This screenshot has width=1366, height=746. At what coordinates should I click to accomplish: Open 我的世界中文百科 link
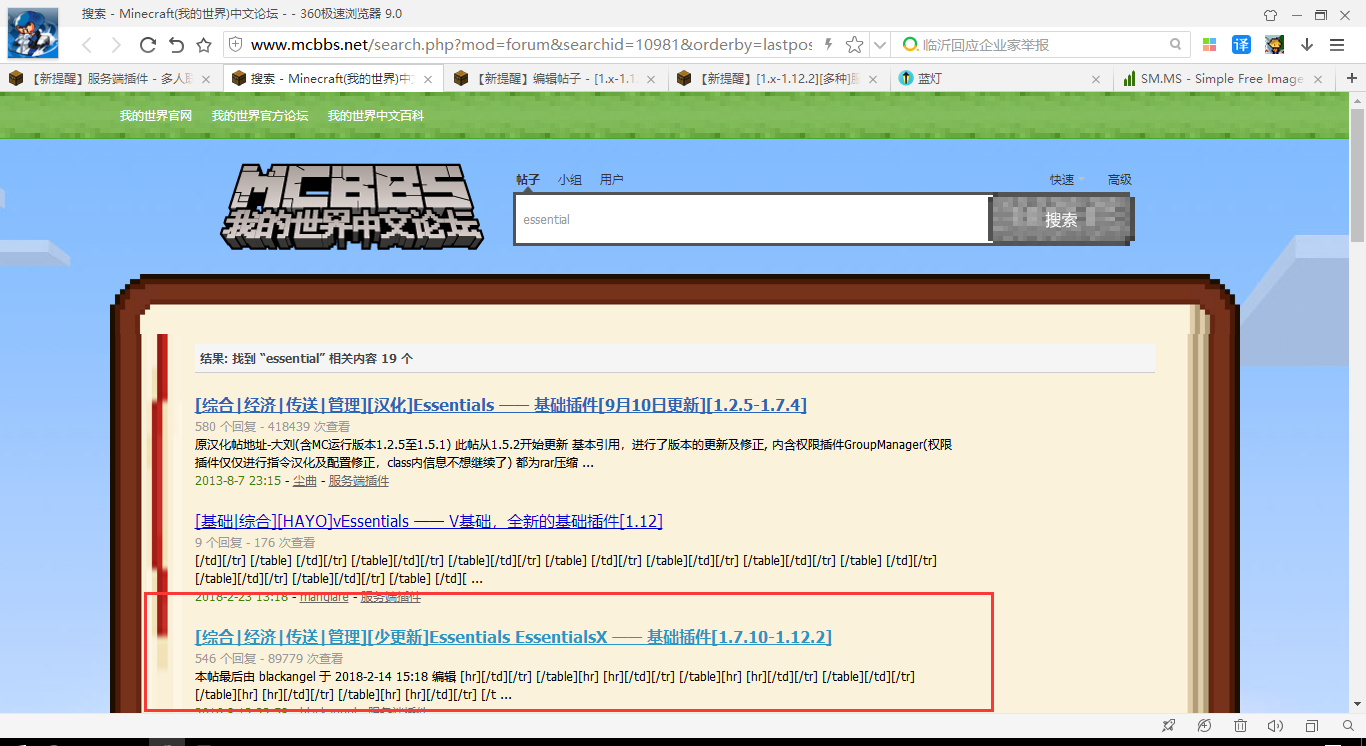coord(376,116)
